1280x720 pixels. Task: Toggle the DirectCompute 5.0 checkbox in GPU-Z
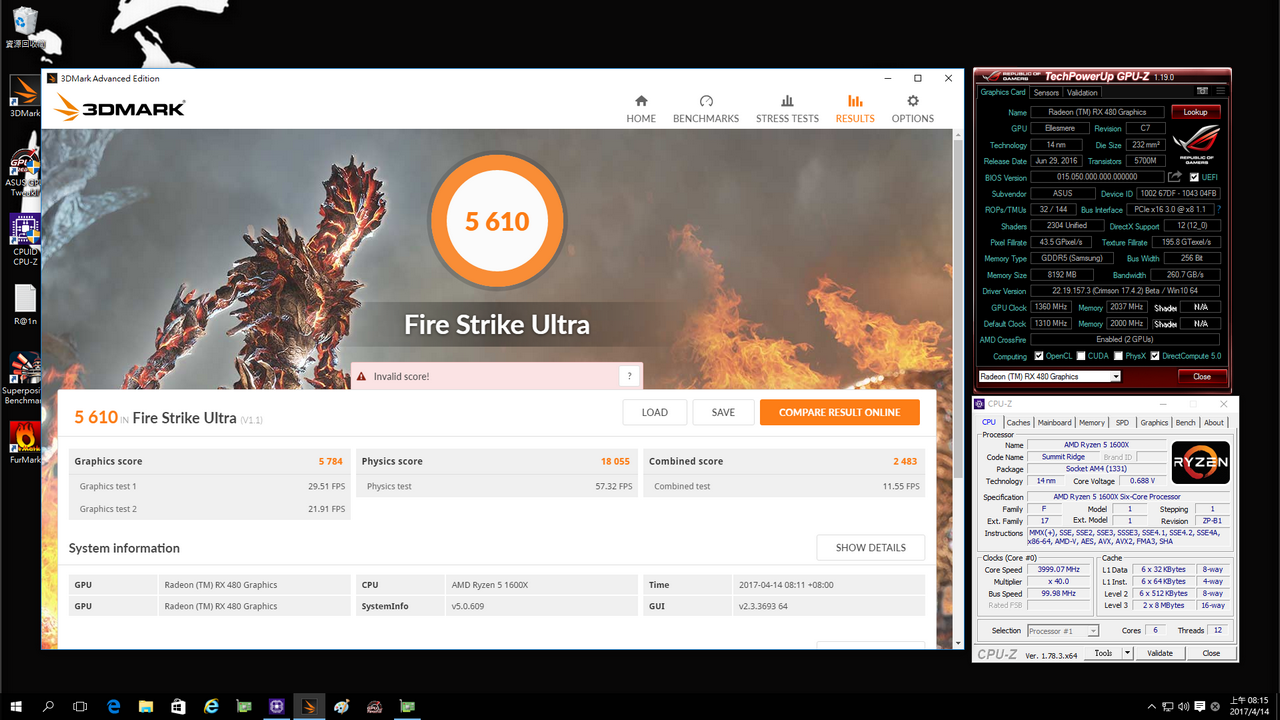point(1155,356)
